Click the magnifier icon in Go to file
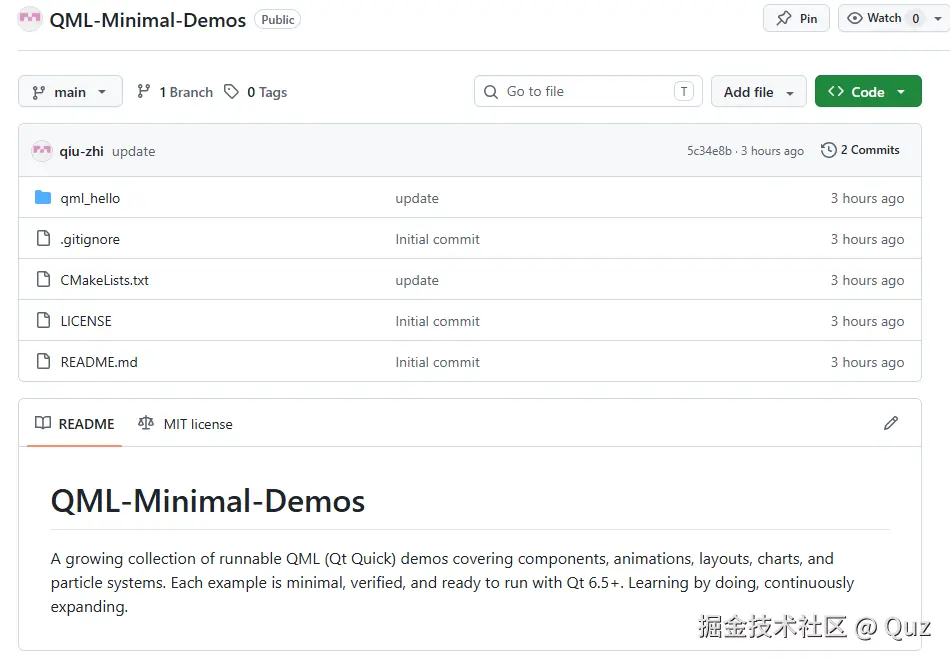The image size is (950, 660). tap(491, 92)
